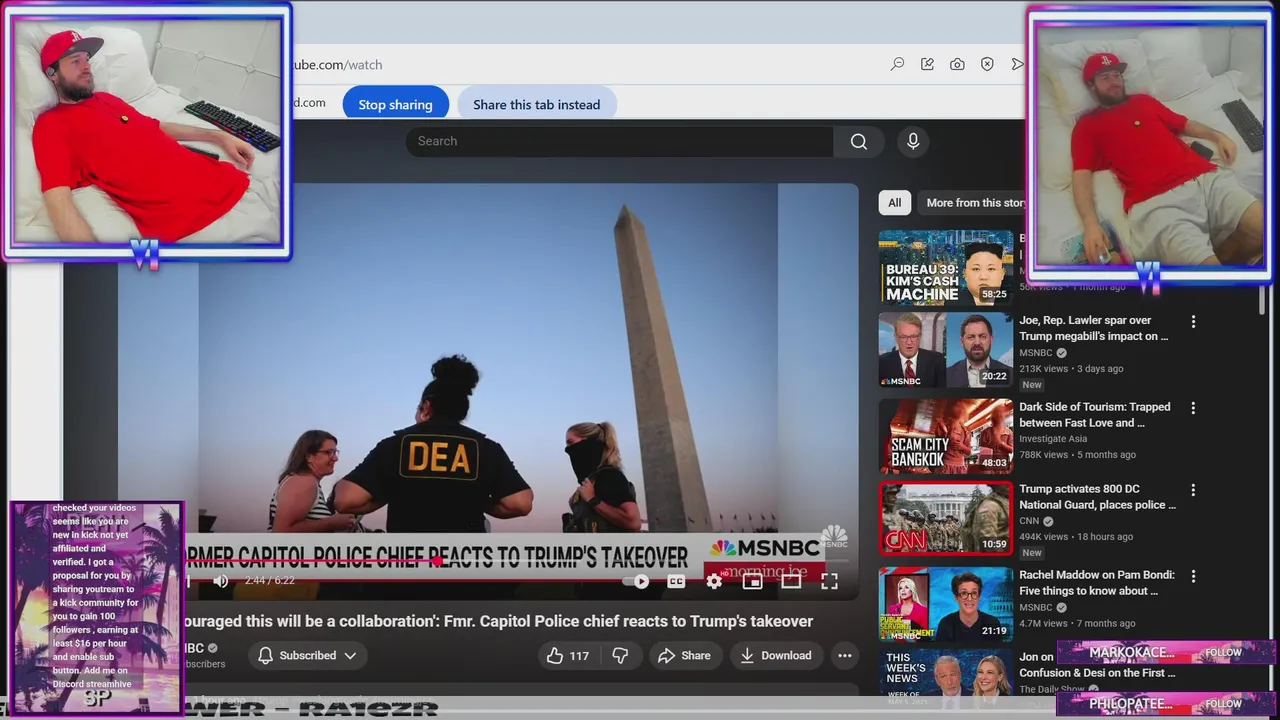Viewport: 1280px width, 720px height.
Task: Select the More from this story chip
Action: pos(972,203)
